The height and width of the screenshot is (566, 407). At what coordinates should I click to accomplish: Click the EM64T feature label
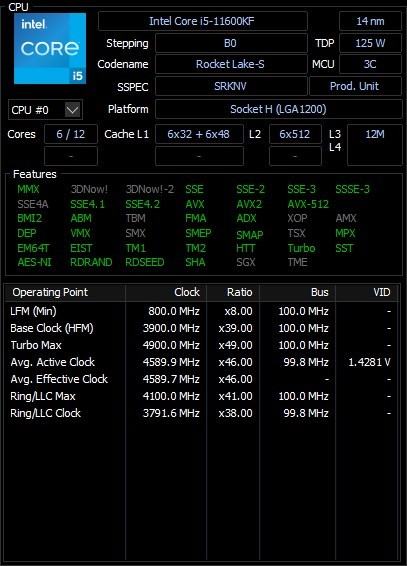pos(33,248)
